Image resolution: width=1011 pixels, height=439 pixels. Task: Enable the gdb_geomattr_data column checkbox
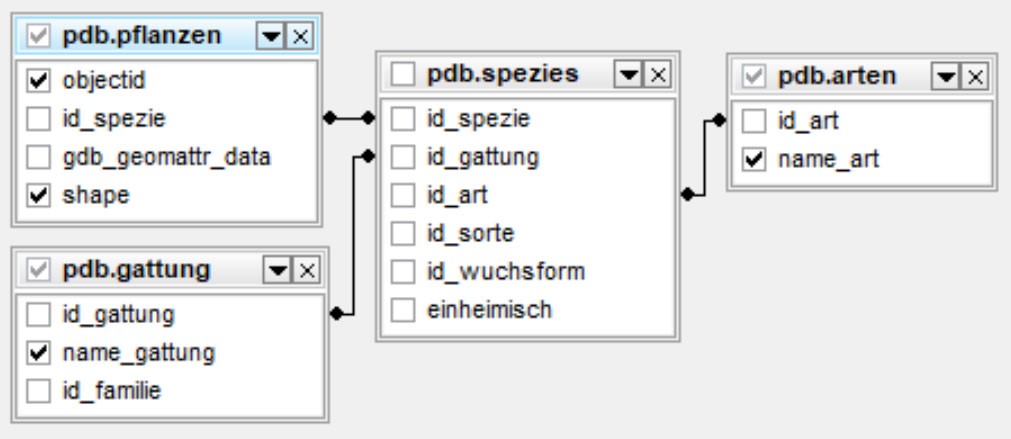[39, 157]
